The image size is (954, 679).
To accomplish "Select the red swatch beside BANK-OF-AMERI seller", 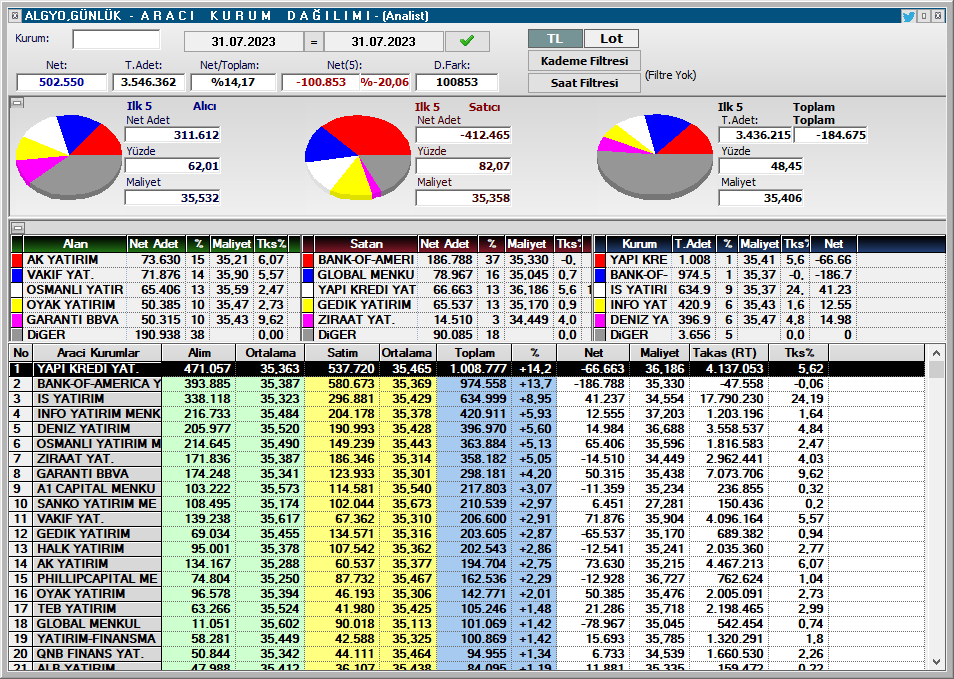I will [308, 260].
